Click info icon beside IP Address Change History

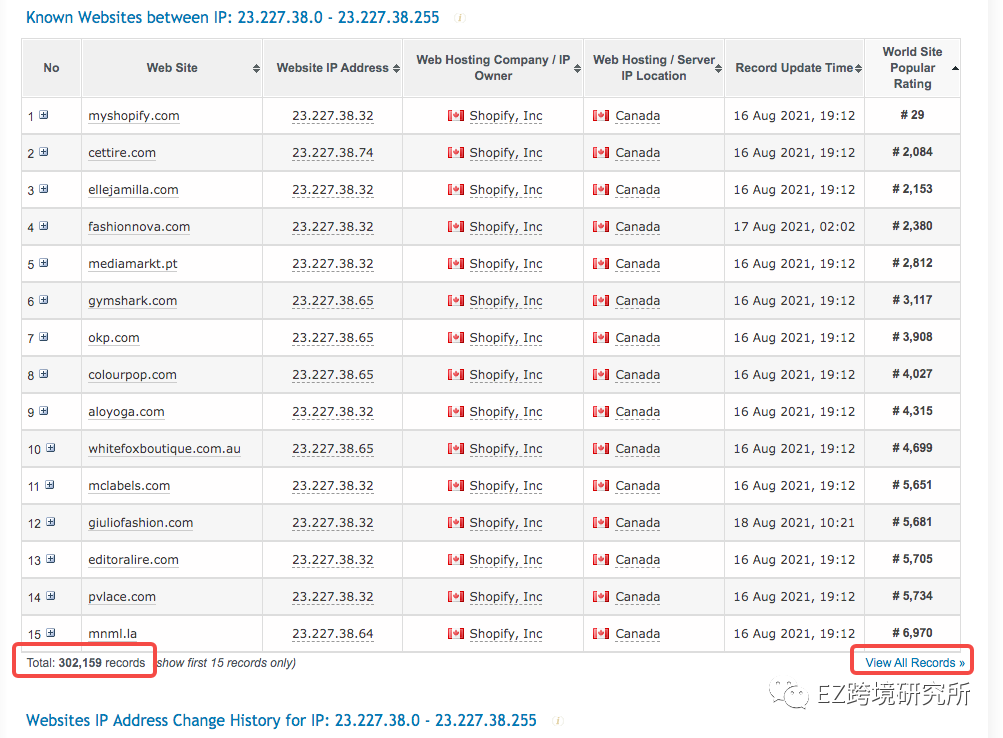pyautogui.click(x=557, y=721)
